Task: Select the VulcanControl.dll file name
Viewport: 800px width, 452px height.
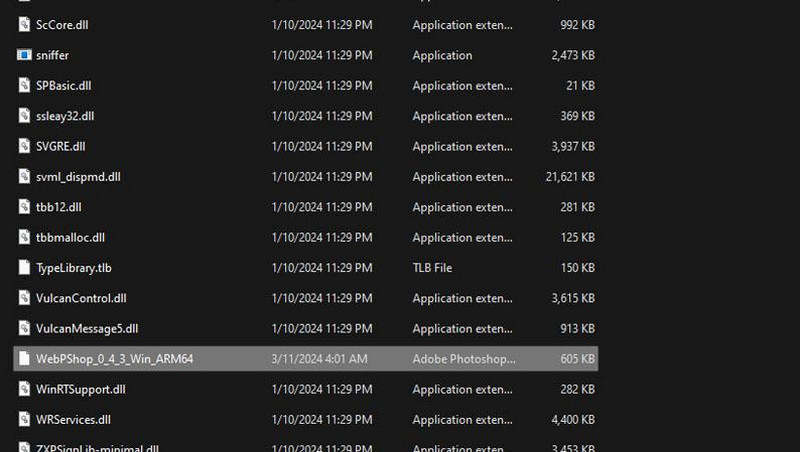Action: pyautogui.click(x=81, y=298)
